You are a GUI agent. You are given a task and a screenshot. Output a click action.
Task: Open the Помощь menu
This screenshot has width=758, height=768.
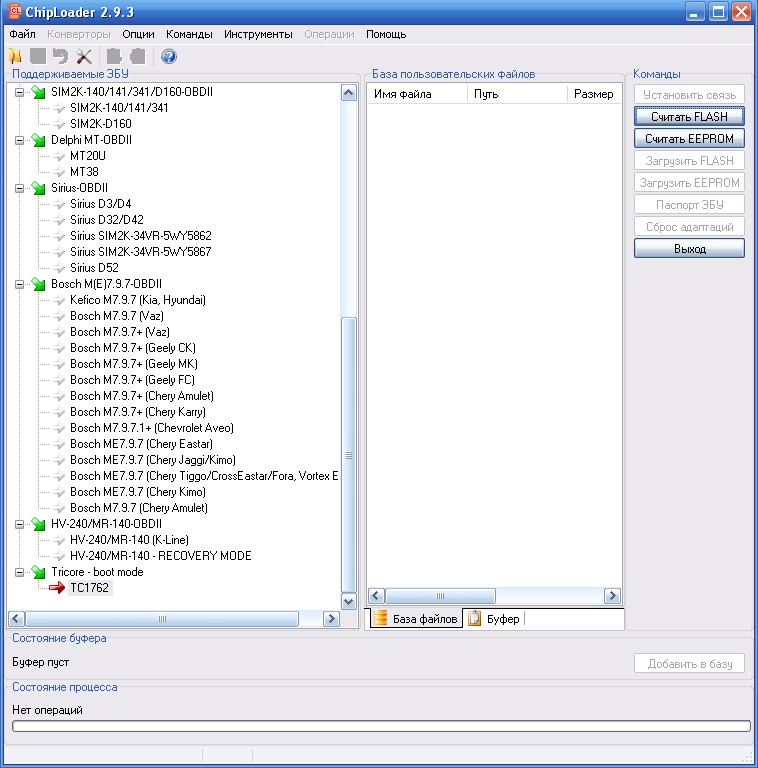click(x=386, y=34)
